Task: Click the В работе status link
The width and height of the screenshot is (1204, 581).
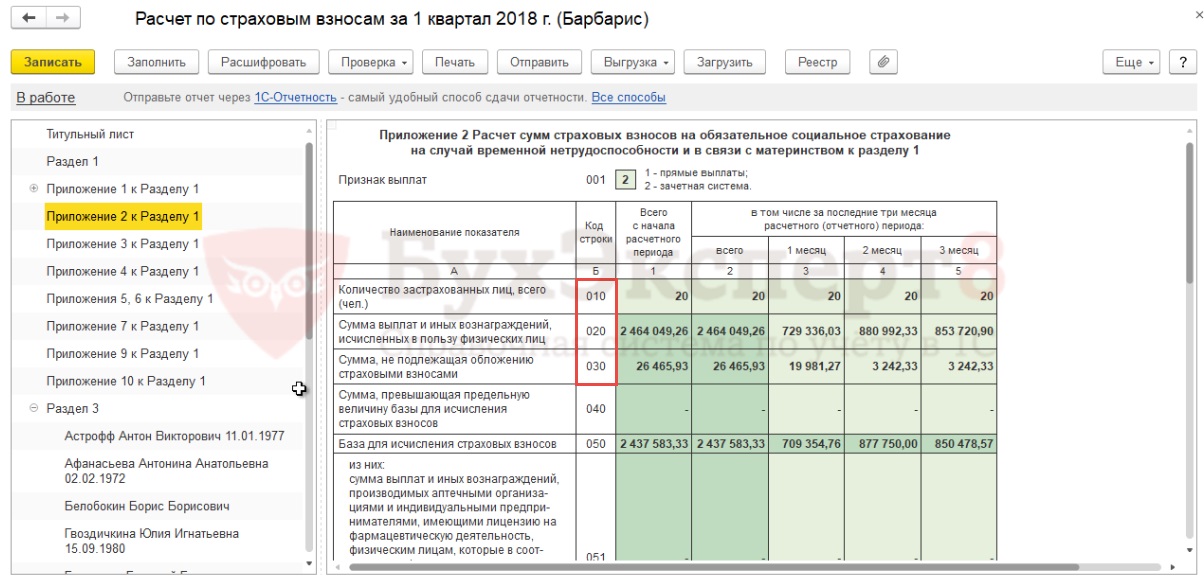Action: (x=46, y=98)
